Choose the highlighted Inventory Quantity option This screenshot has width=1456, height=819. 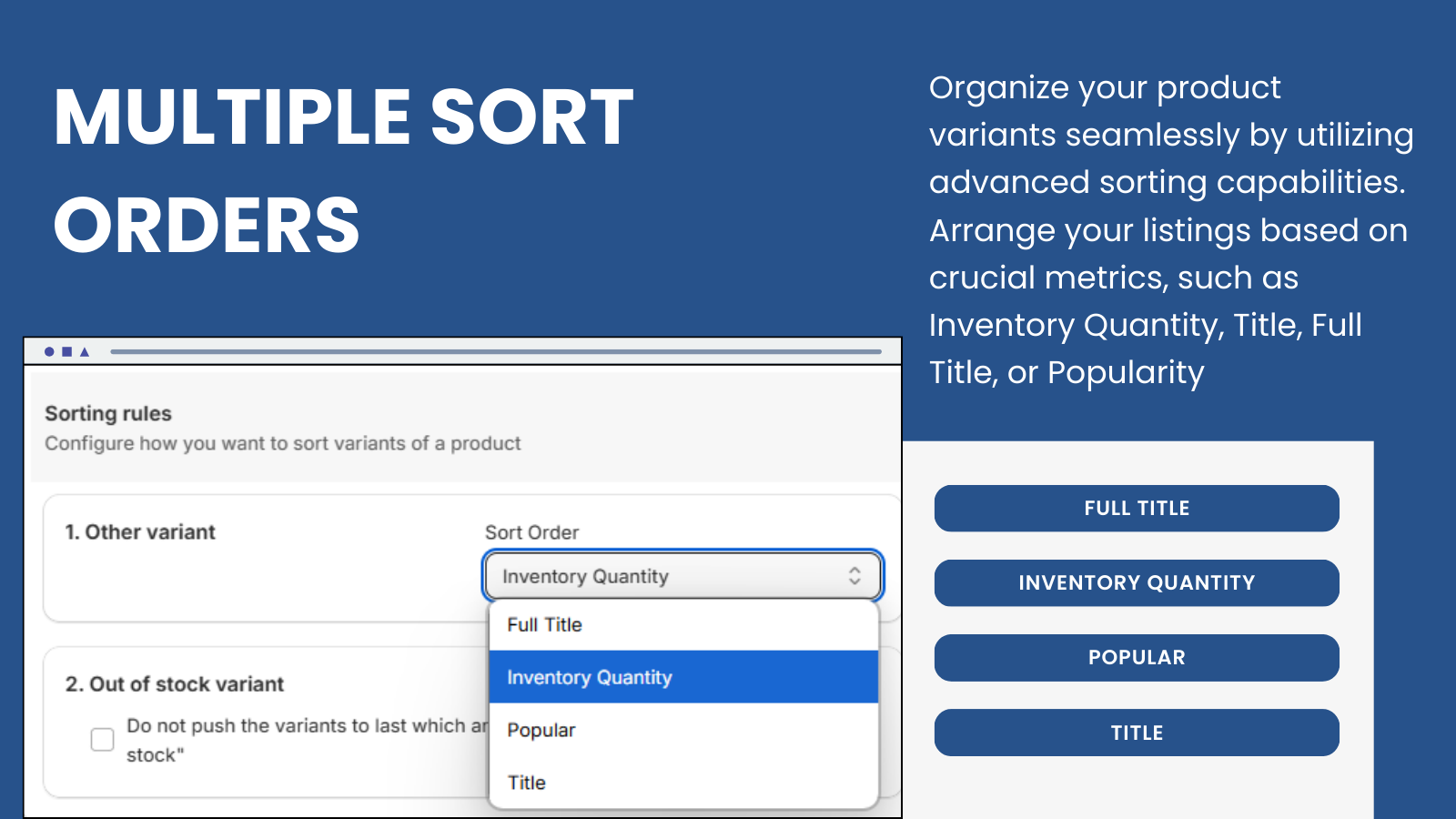tap(589, 677)
